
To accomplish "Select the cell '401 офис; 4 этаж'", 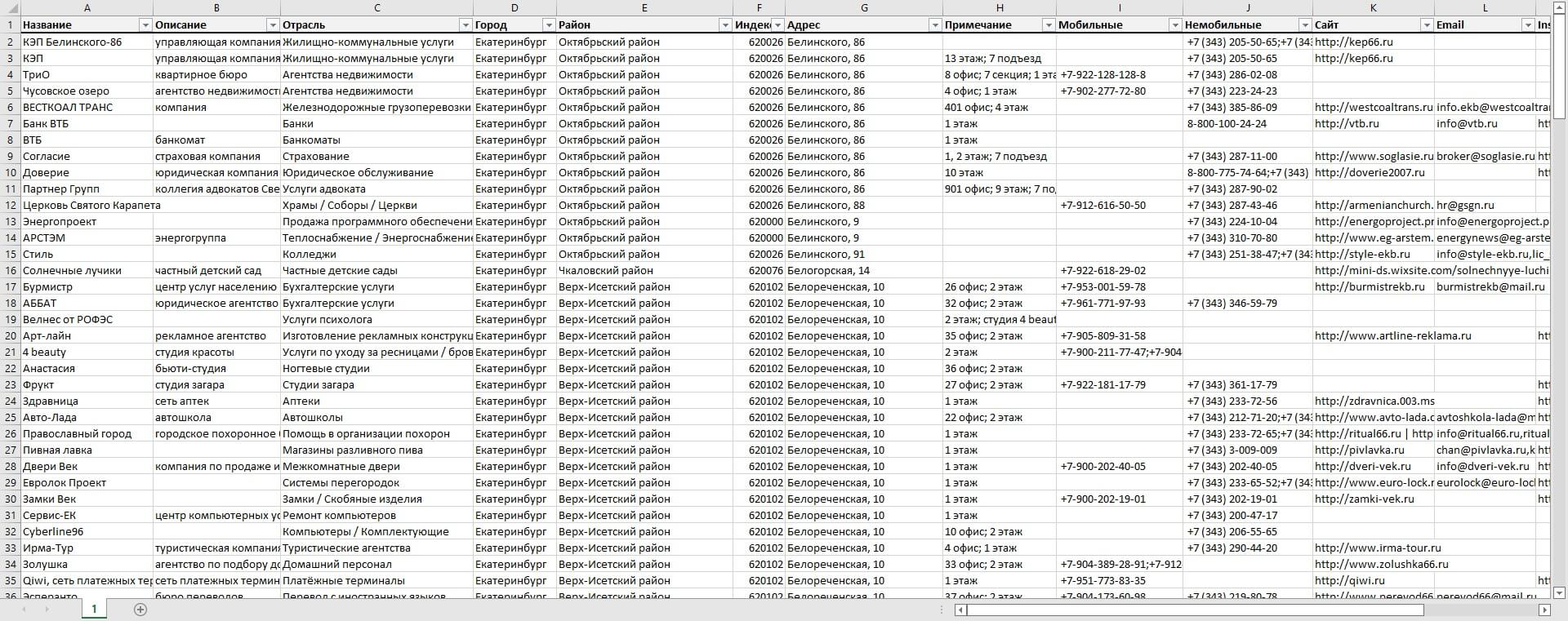I will pyautogui.click(x=999, y=107).
